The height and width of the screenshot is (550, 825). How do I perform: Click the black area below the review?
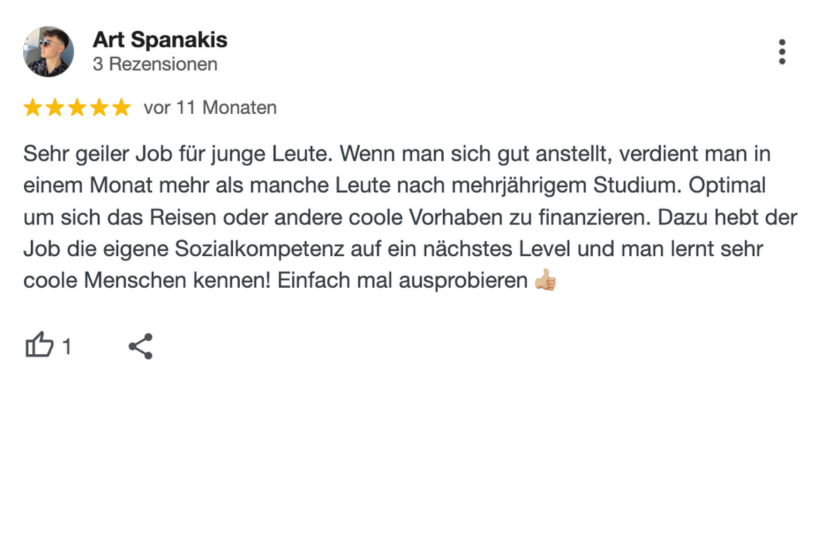tap(412, 468)
